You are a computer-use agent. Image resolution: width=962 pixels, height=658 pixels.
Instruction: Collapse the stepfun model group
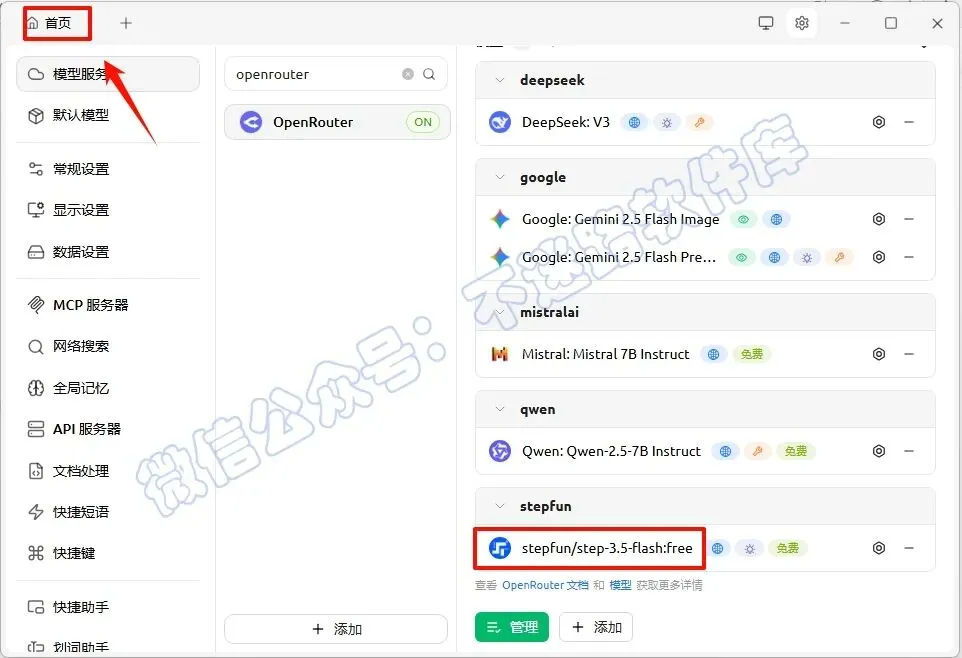[x=500, y=506]
